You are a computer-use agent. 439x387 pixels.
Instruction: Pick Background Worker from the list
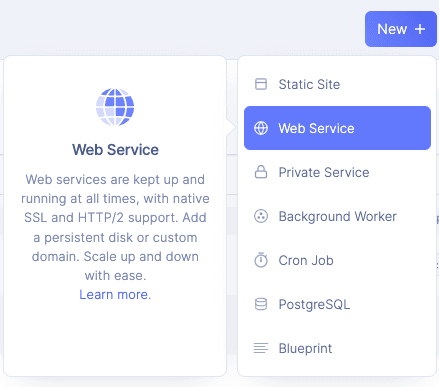(x=337, y=216)
